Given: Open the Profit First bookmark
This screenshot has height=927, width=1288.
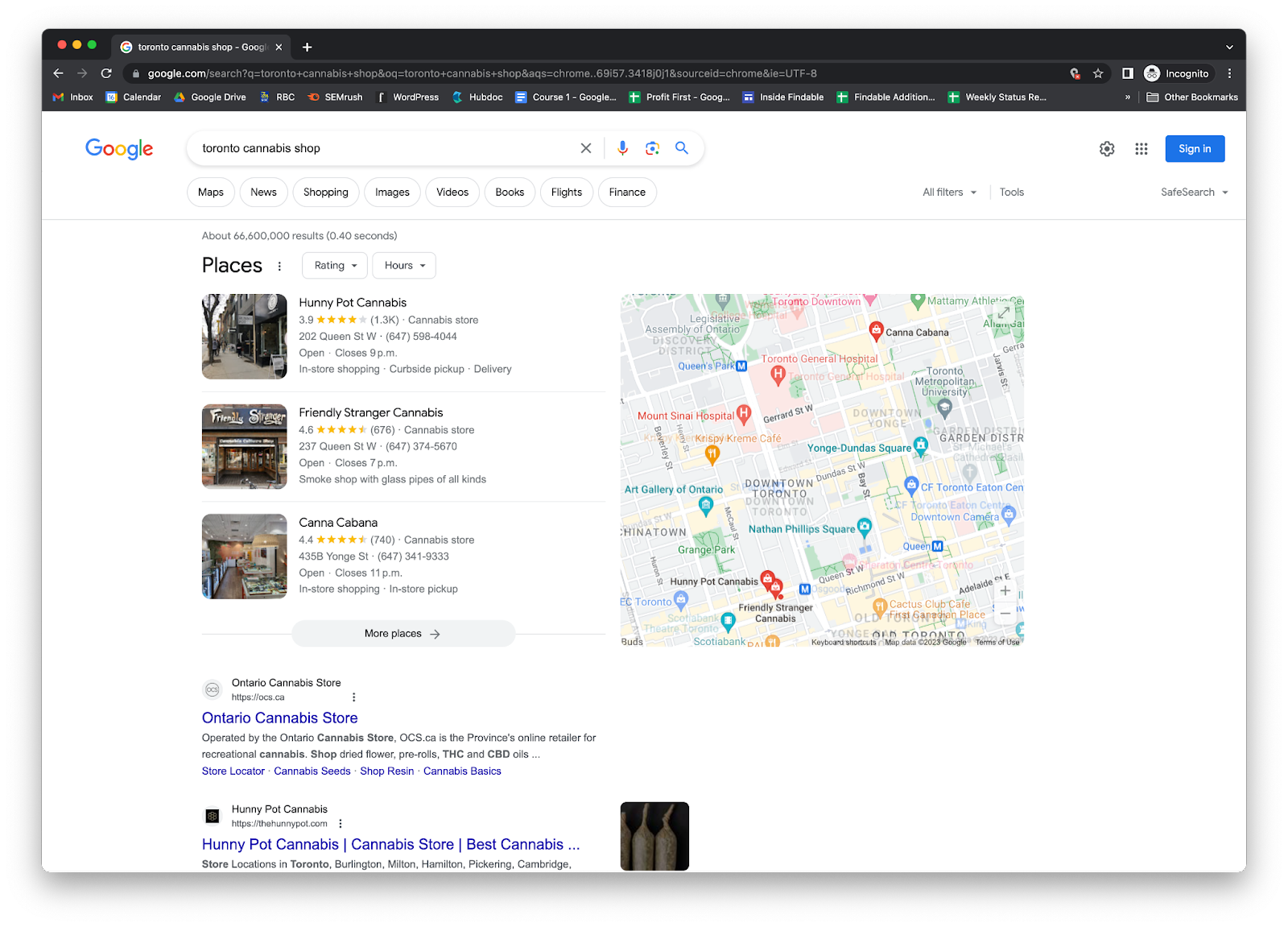Looking at the screenshot, I should point(679,97).
